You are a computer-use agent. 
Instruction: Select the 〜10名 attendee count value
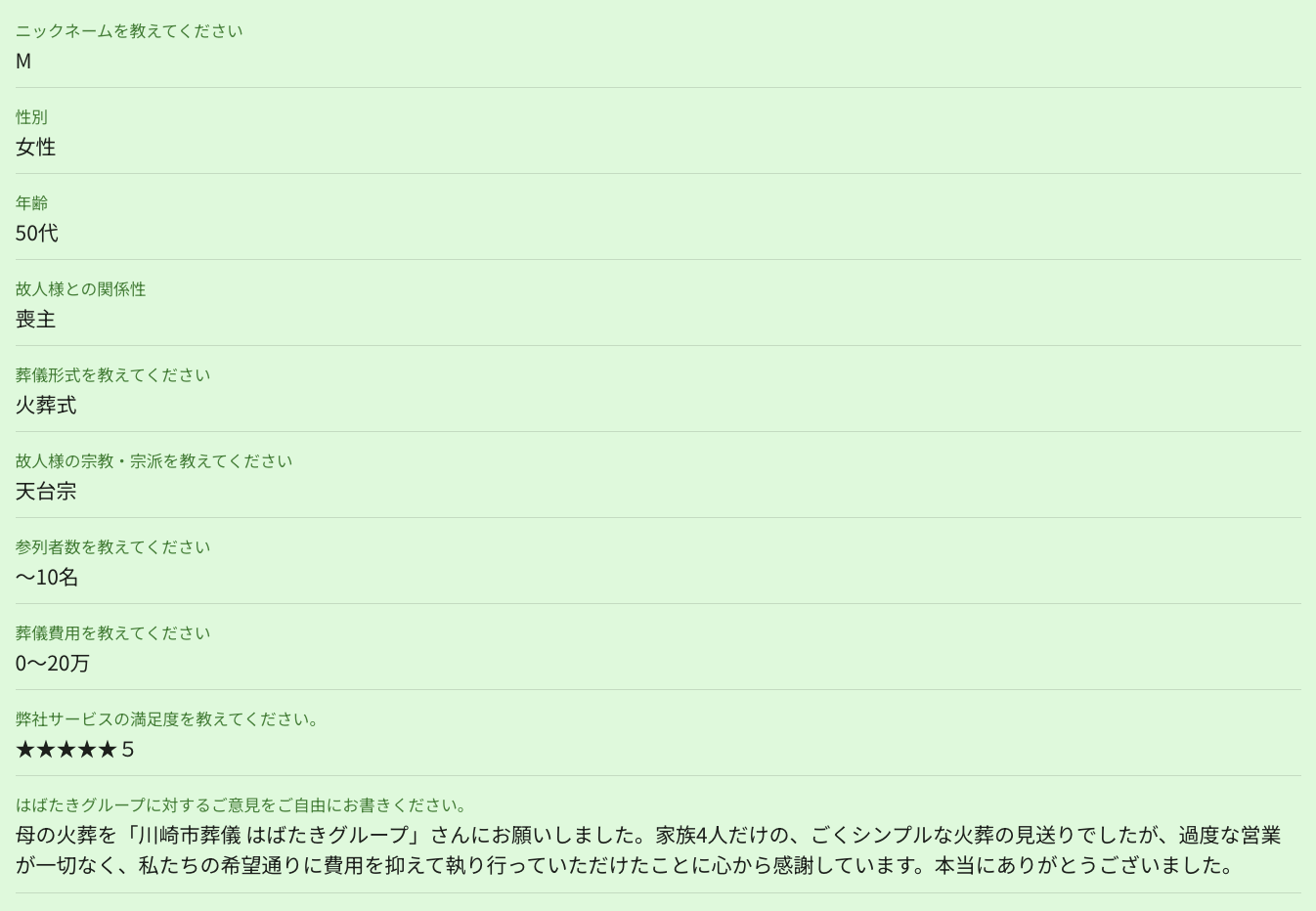tap(47, 578)
